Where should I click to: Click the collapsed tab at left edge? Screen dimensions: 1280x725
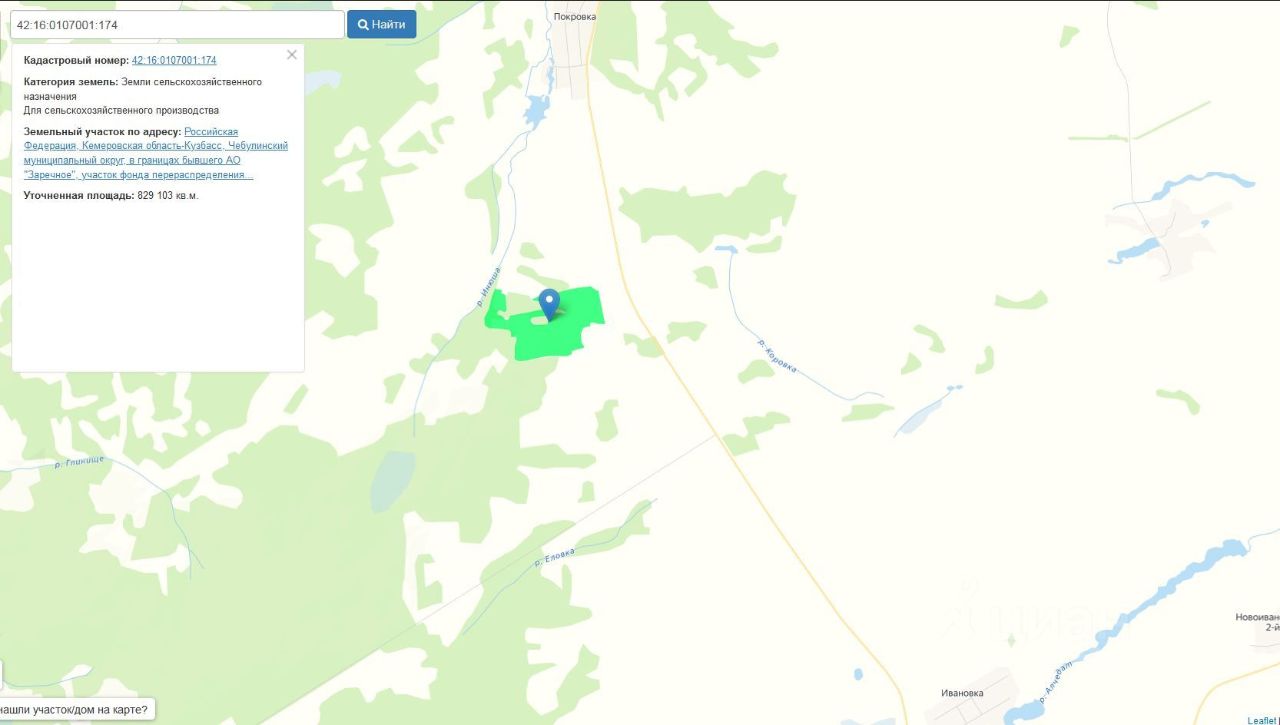coord(1,675)
